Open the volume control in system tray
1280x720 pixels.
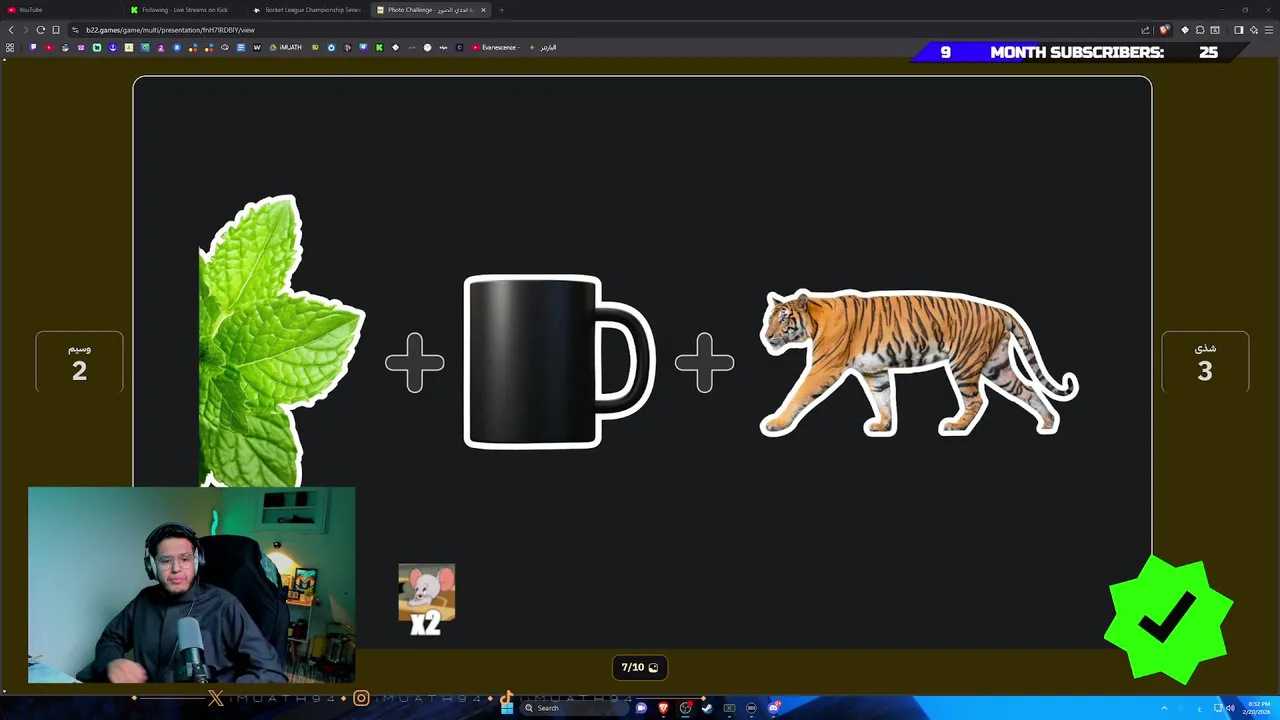click(1231, 708)
